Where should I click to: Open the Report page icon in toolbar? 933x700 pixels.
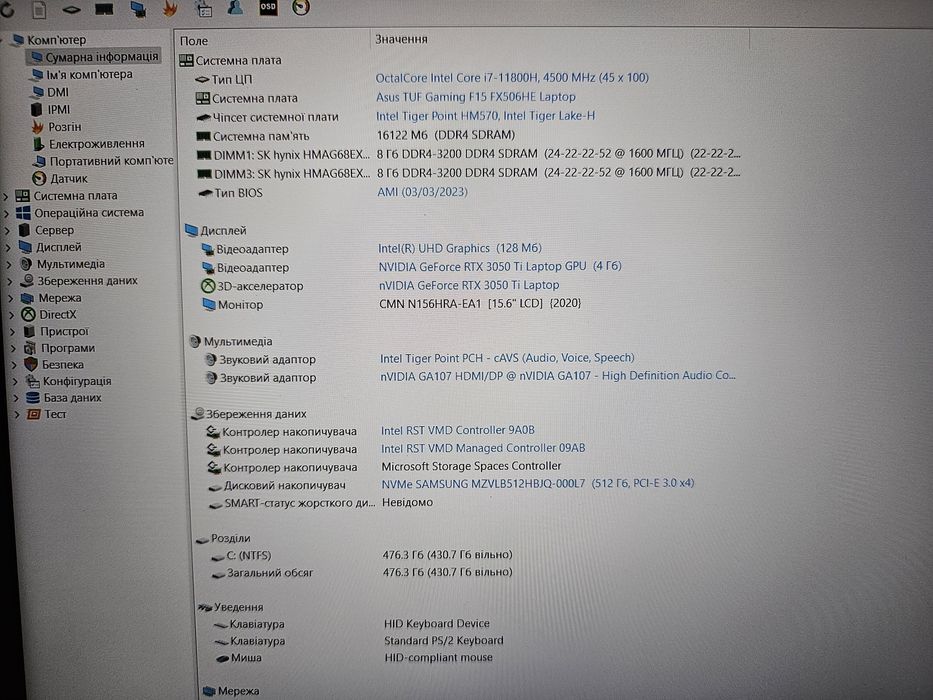click(x=39, y=10)
